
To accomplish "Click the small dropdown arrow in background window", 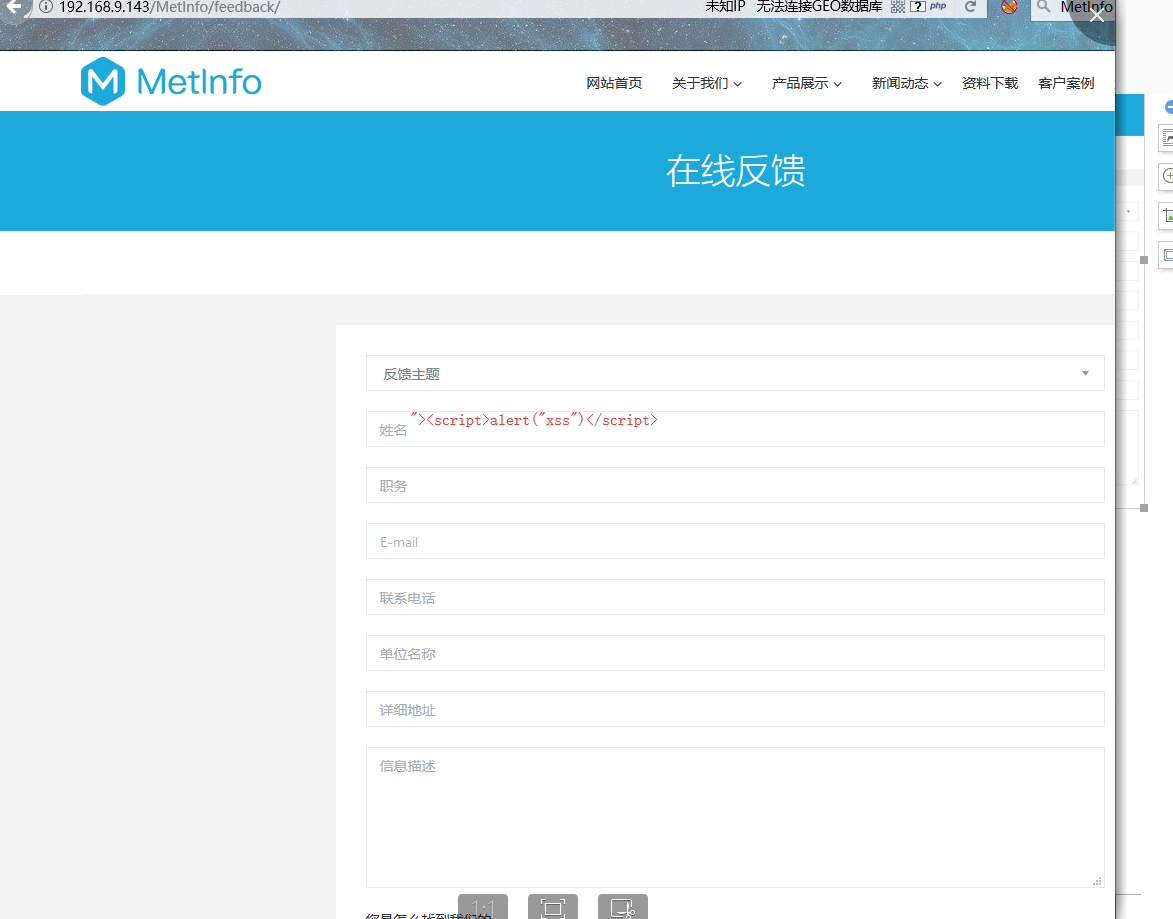I will tap(1128, 212).
